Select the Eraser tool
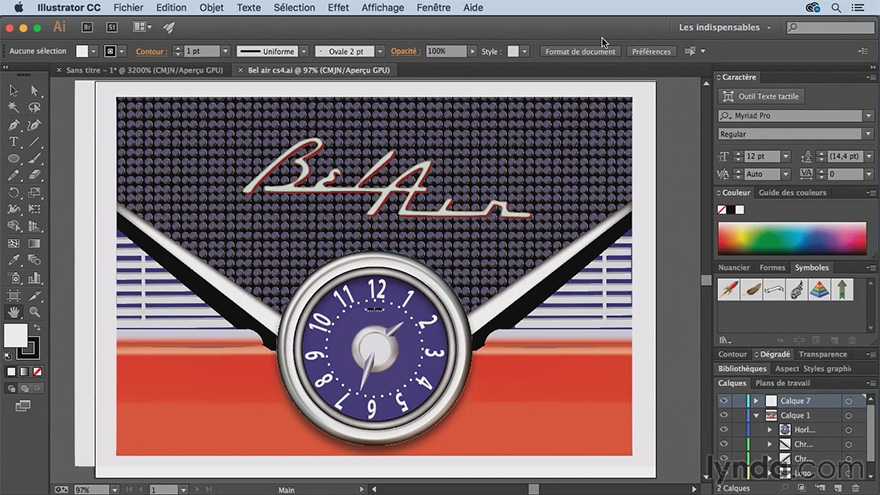 (34, 176)
